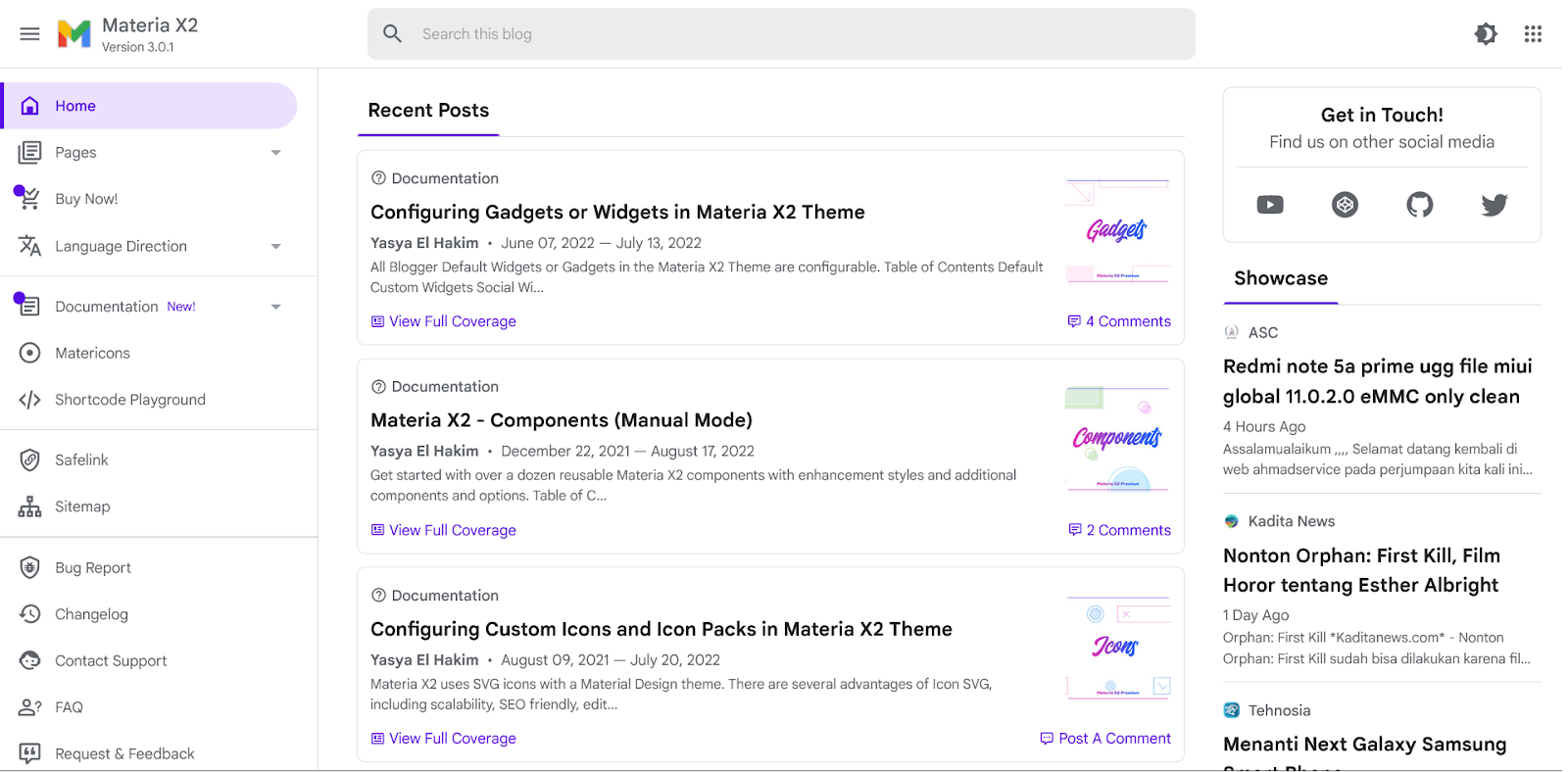Select Home in the sidebar
The image size is (1568, 772).
149,106
